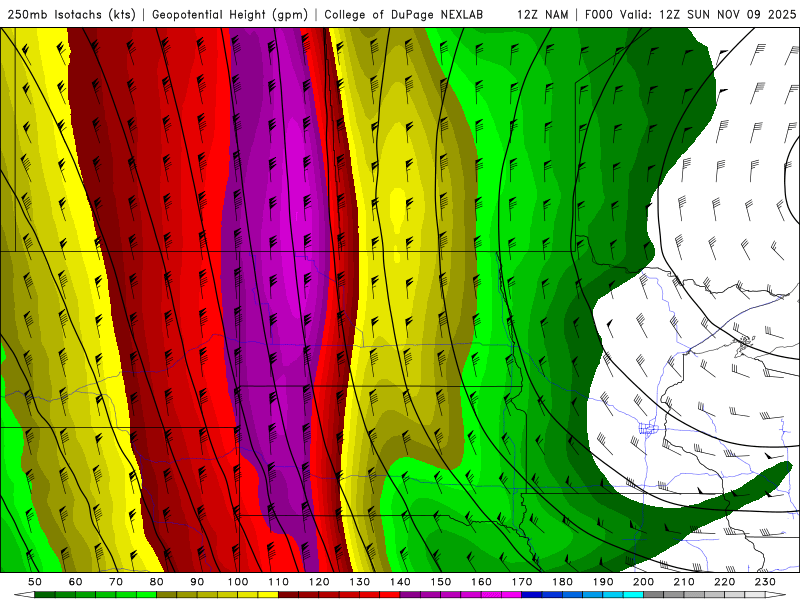Screen dimensions: 800x600
Task: Select the cyan swatch left of 200
Action: 633,595
